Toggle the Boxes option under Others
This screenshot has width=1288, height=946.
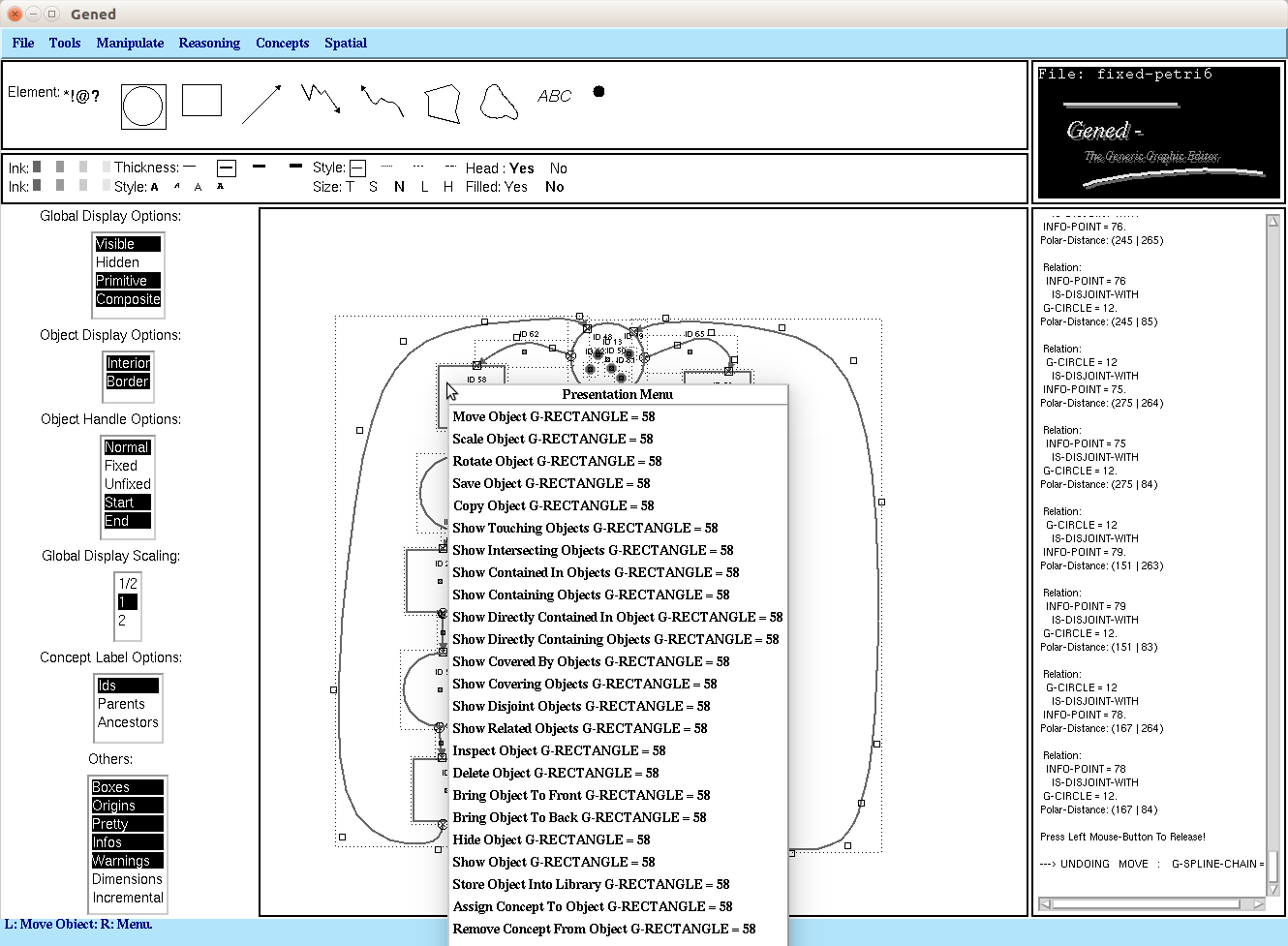tap(127, 787)
